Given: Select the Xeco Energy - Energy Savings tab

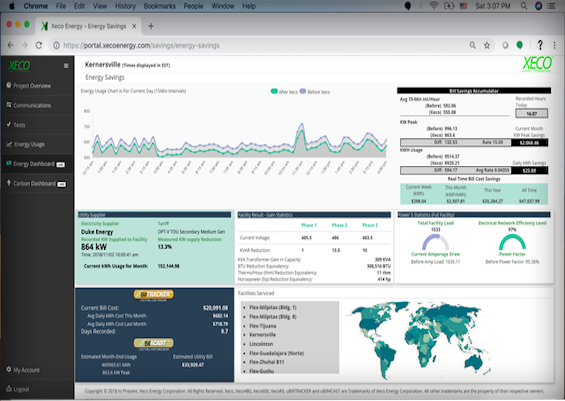Looking at the screenshot, I should 88,26.
